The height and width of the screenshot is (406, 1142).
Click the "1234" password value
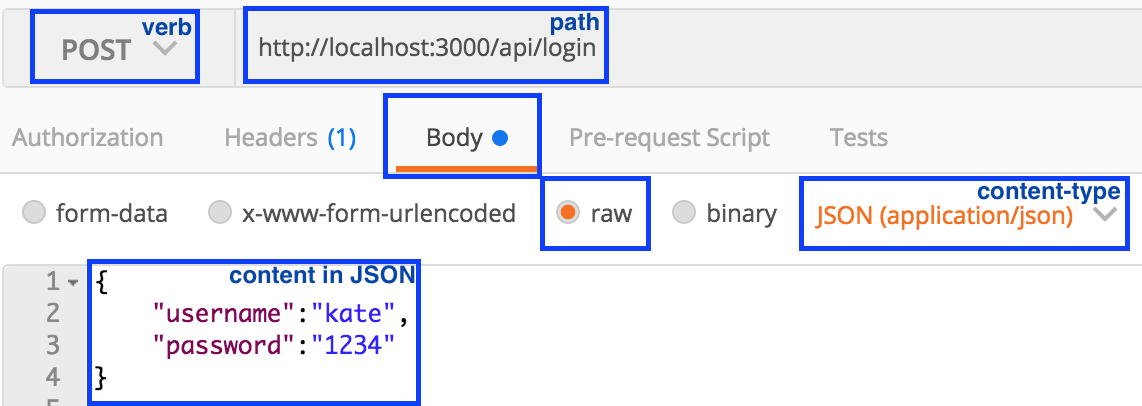[353, 345]
